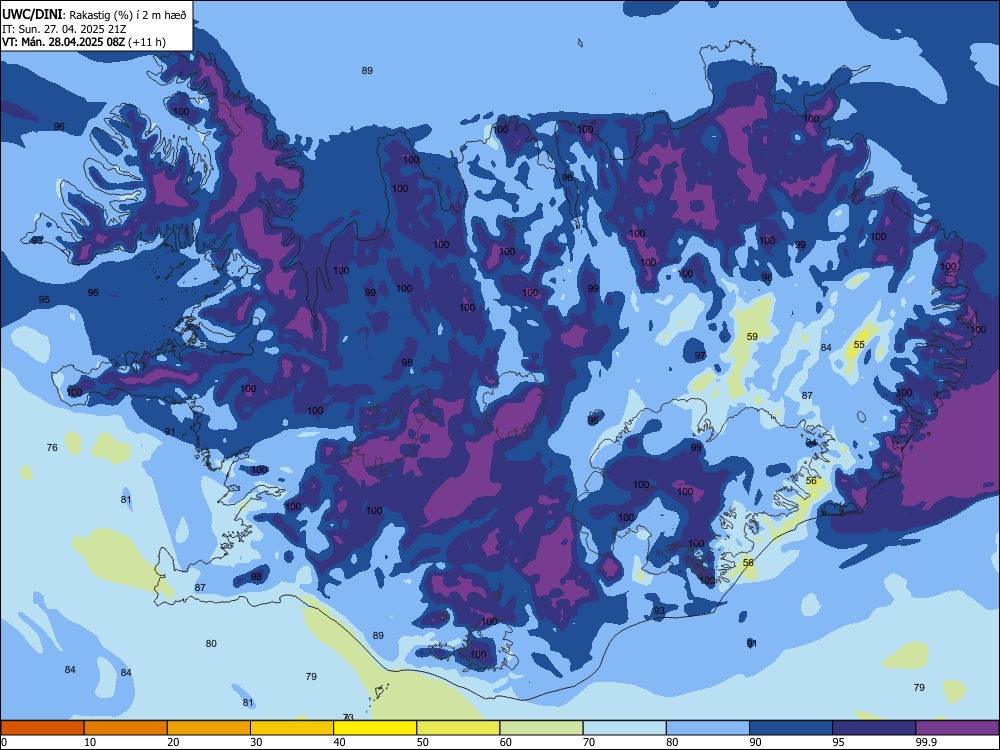Click the bright yellow 40–50 legend swatch
The width and height of the screenshot is (1000, 750).
(x=375, y=728)
